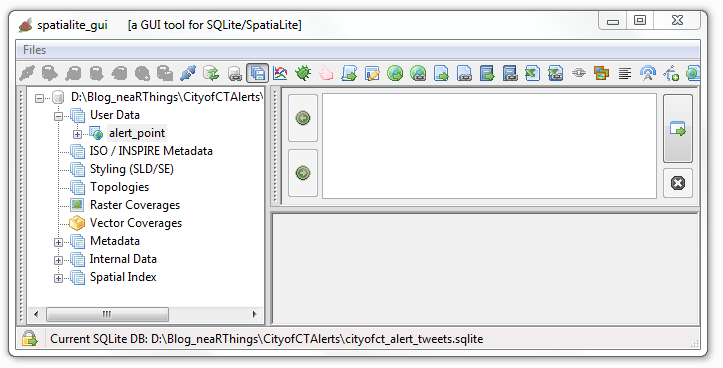Select the alert_point table

coord(137,133)
